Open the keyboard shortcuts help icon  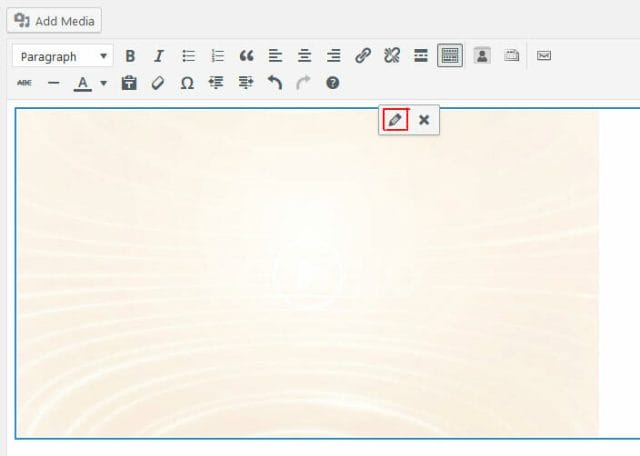pos(333,83)
